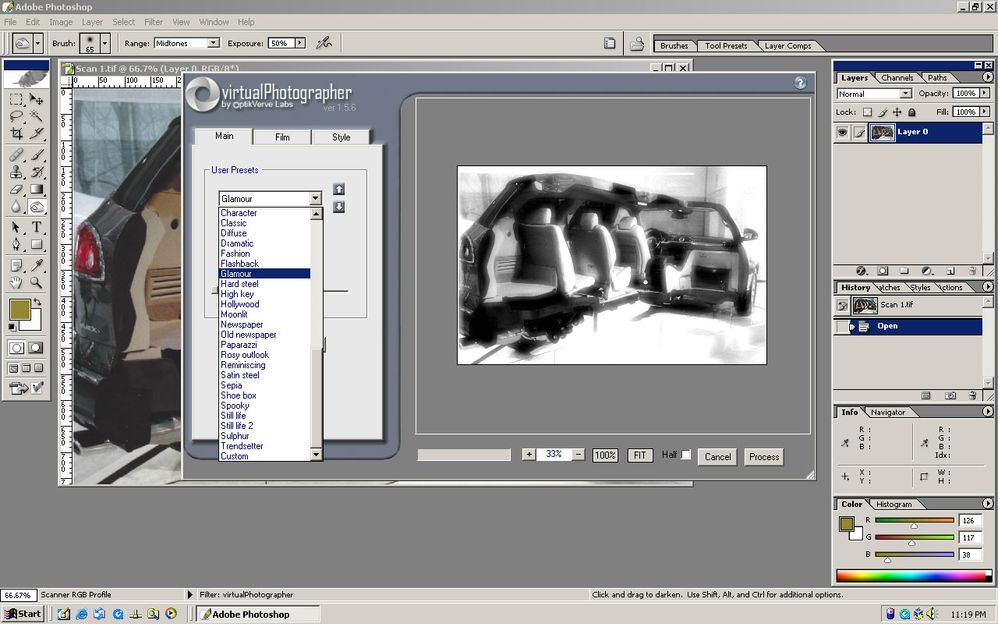Open the Opacity slider arrow

tap(985, 93)
